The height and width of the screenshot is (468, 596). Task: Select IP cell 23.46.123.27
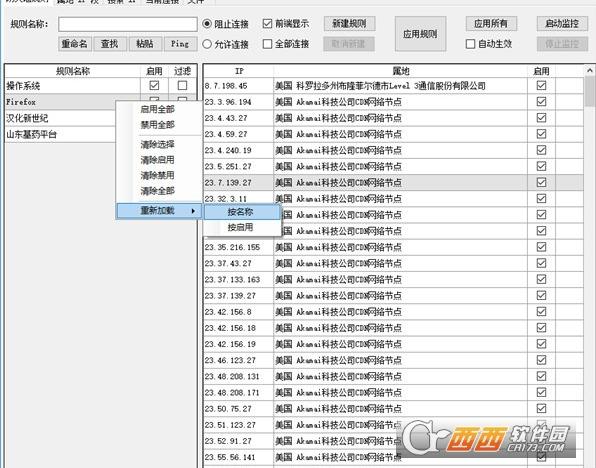239,360
